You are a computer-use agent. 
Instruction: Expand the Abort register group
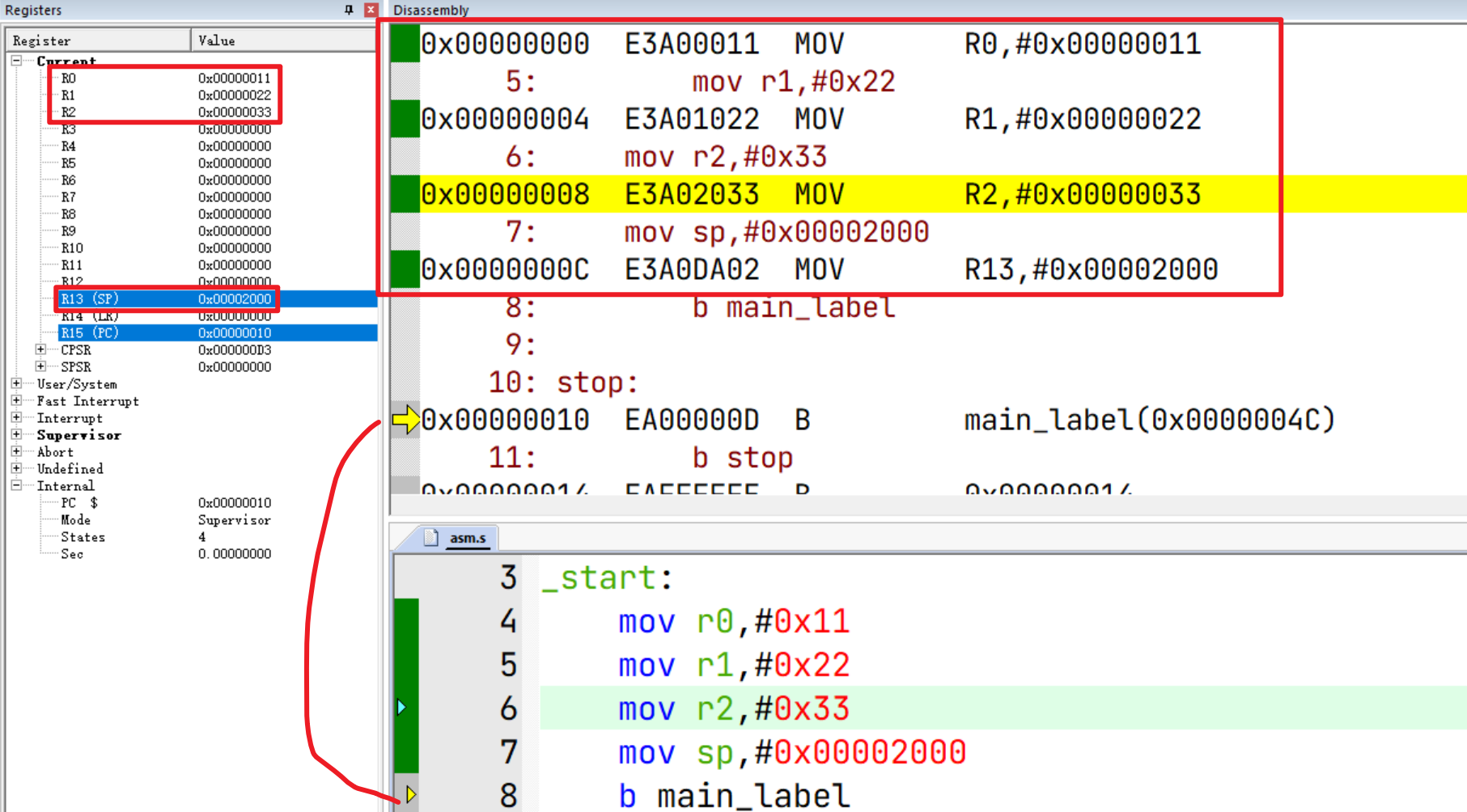[16, 451]
